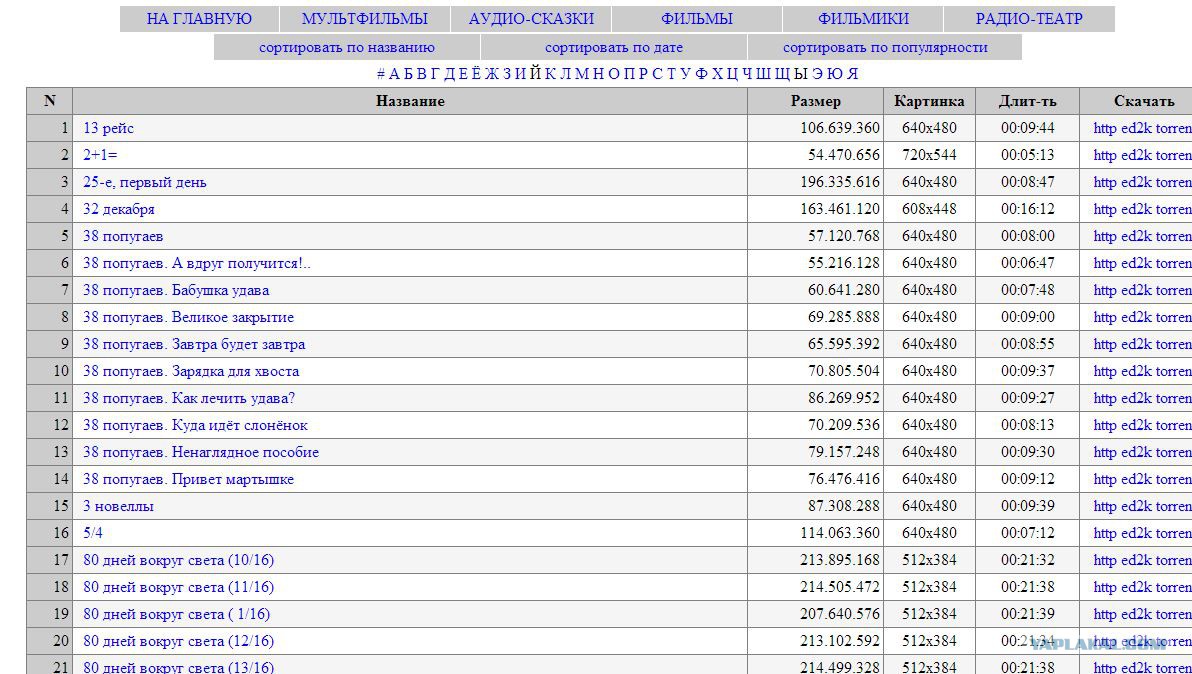Open the '13 рейс' title
This screenshot has height=674, width=1192.
click(109, 128)
